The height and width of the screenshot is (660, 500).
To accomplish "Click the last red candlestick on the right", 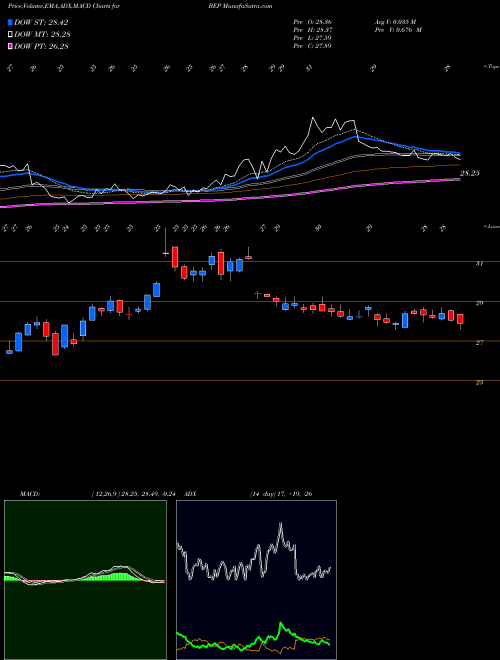I will pyautogui.click(x=460, y=321).
